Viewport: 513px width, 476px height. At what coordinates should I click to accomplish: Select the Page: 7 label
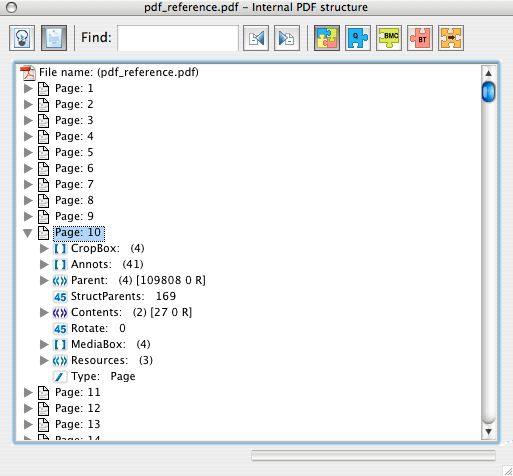pos(74,184)
